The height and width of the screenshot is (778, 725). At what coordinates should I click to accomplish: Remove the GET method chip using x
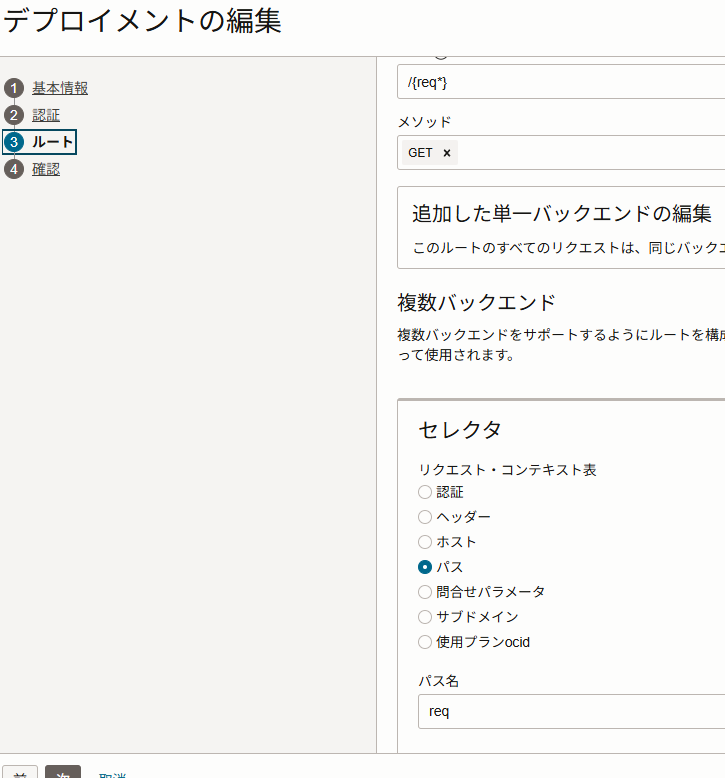(x=447, y=153)
